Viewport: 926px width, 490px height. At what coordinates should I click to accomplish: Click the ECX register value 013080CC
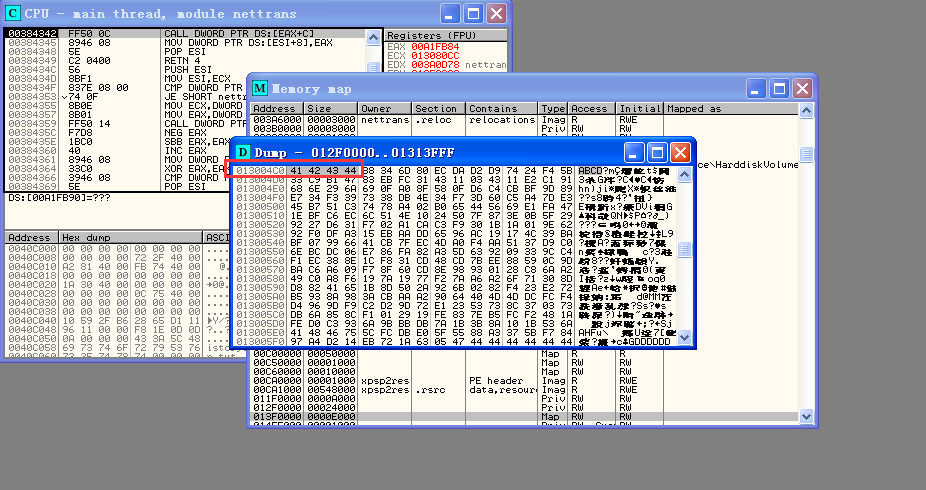[435, 55]
